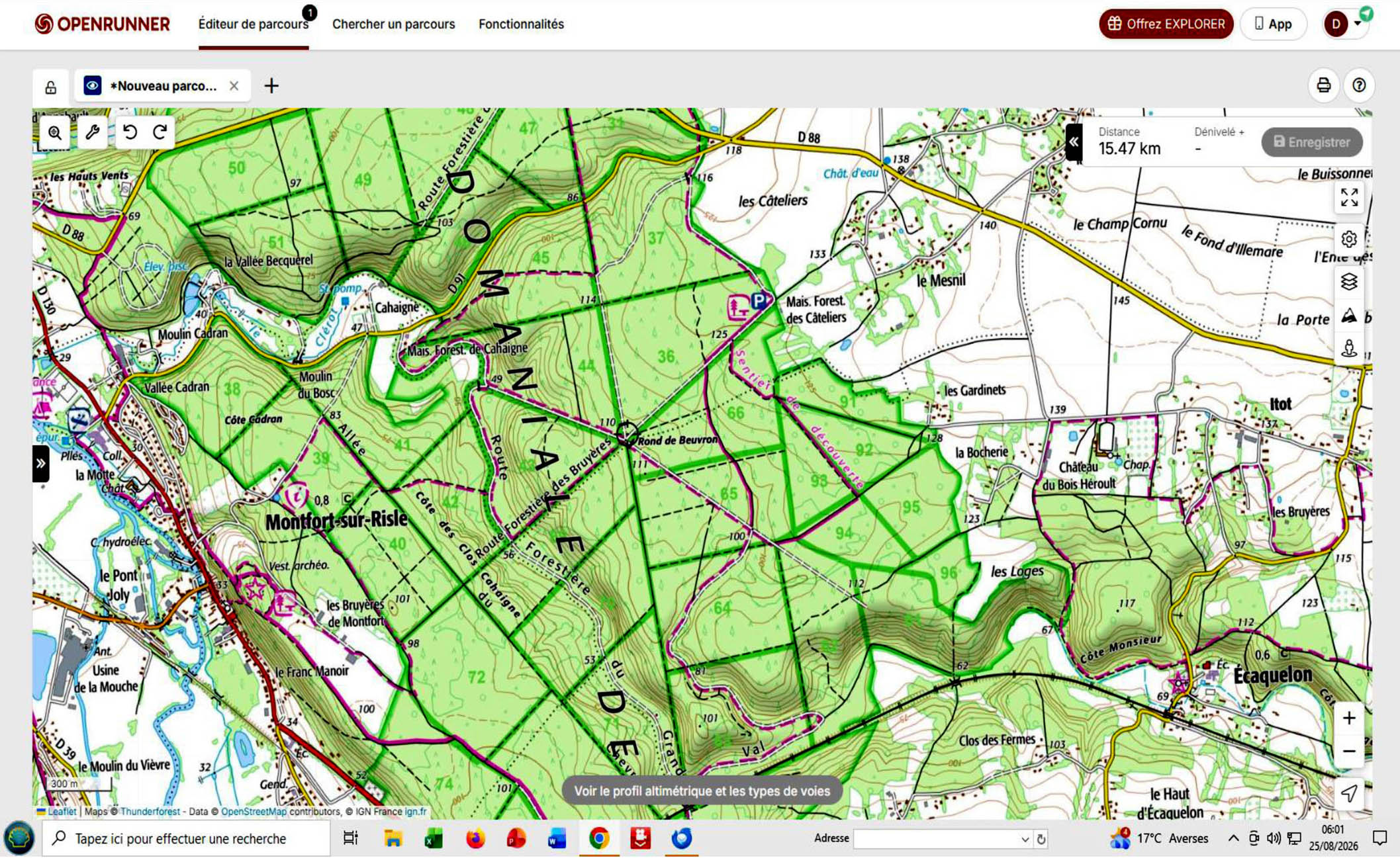Collapse the distance panel with double chevron
1400x868 pixels.
[1074, 142]
